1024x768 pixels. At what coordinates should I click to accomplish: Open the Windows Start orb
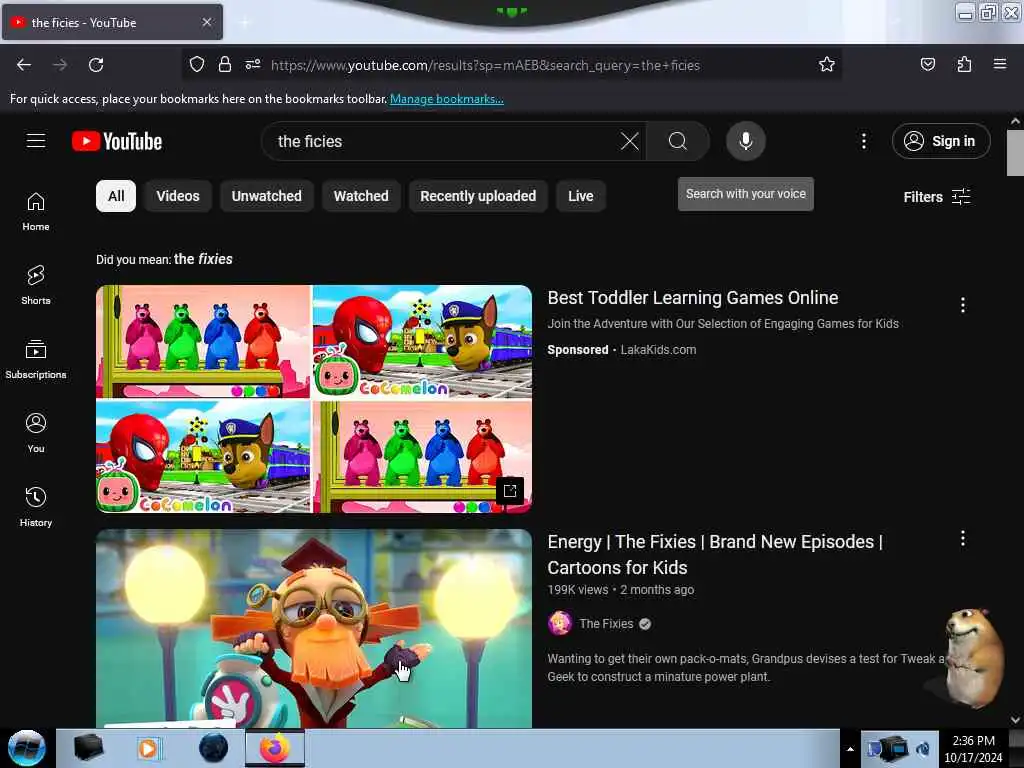(27, 748)
